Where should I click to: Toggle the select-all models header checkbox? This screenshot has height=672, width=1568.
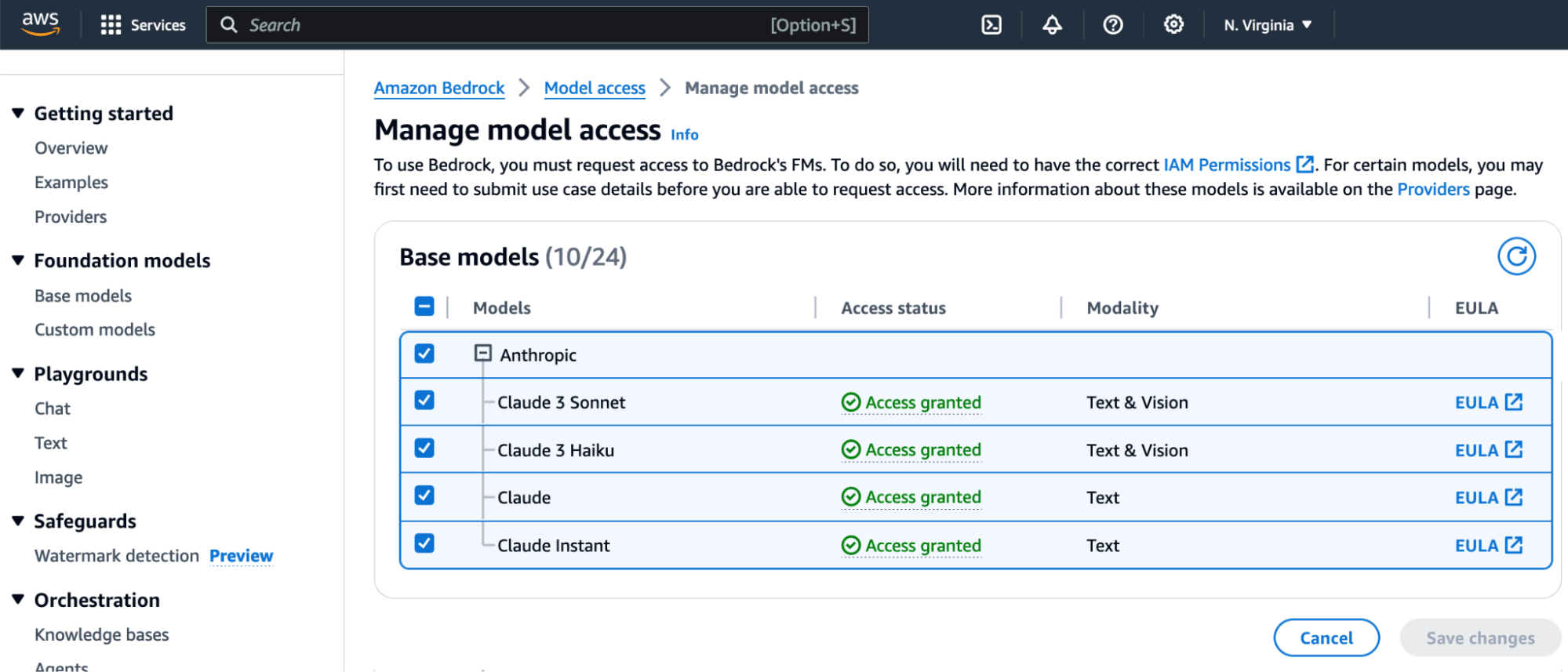(424, 307)
